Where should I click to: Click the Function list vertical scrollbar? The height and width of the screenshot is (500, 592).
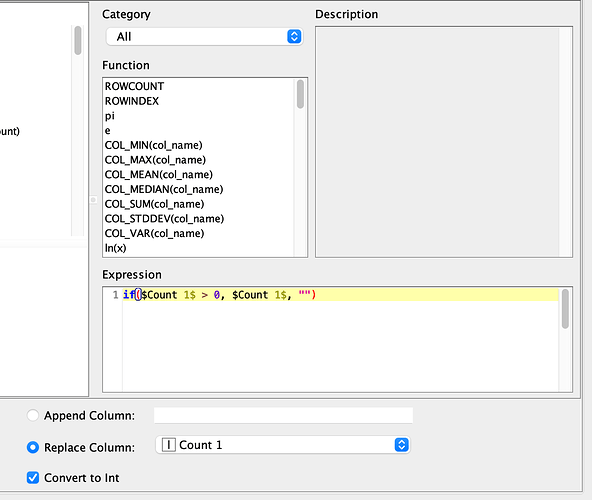[x=301, y=168]
